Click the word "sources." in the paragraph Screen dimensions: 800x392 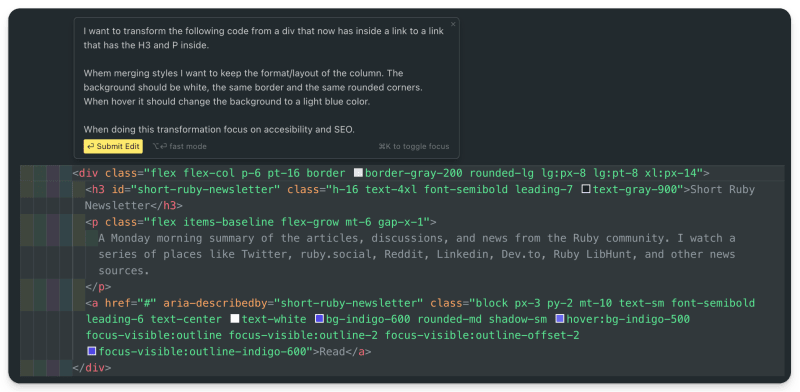pyautogui.click(x=124, y=271)
